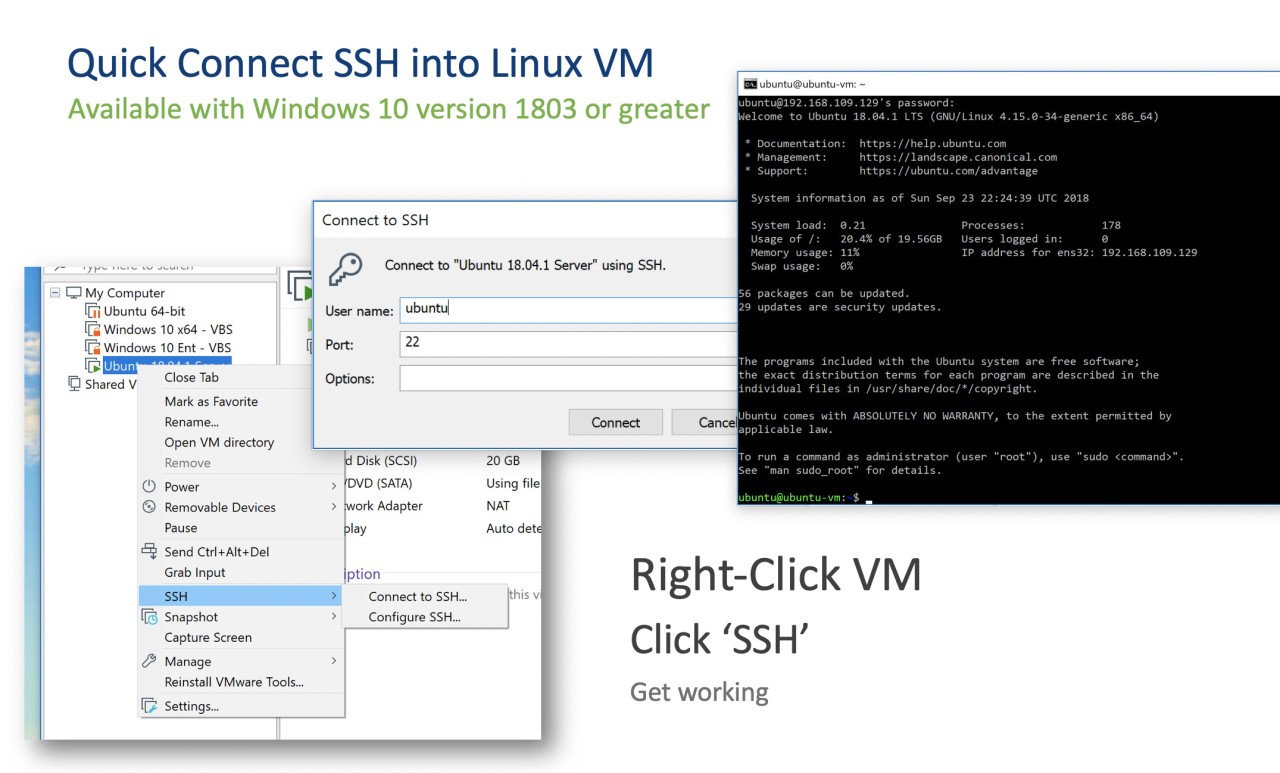The height and width of the screenshot is (773, 1280).
Task: Choose Grab Input
Action: 195,572
